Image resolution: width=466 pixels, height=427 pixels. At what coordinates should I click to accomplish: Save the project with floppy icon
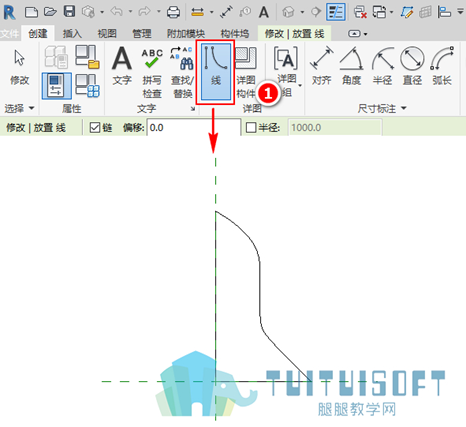(69, 12)
